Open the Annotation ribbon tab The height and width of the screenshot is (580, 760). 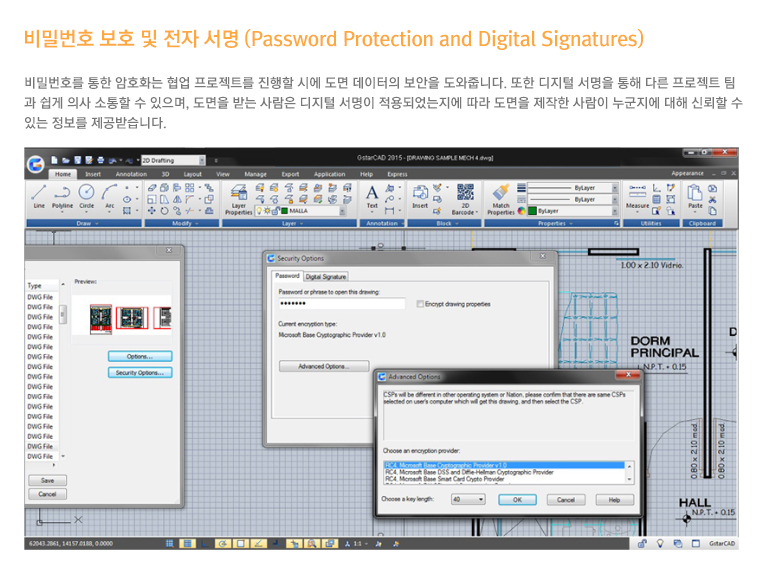131,174
